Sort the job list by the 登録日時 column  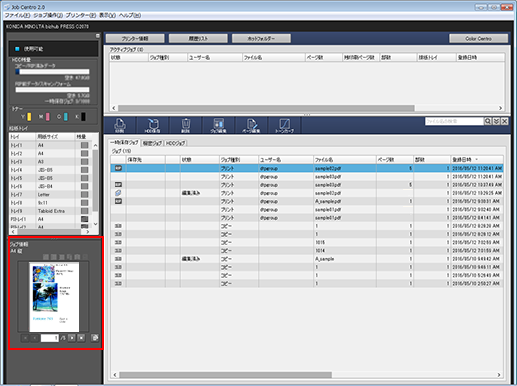click(477, 160)
